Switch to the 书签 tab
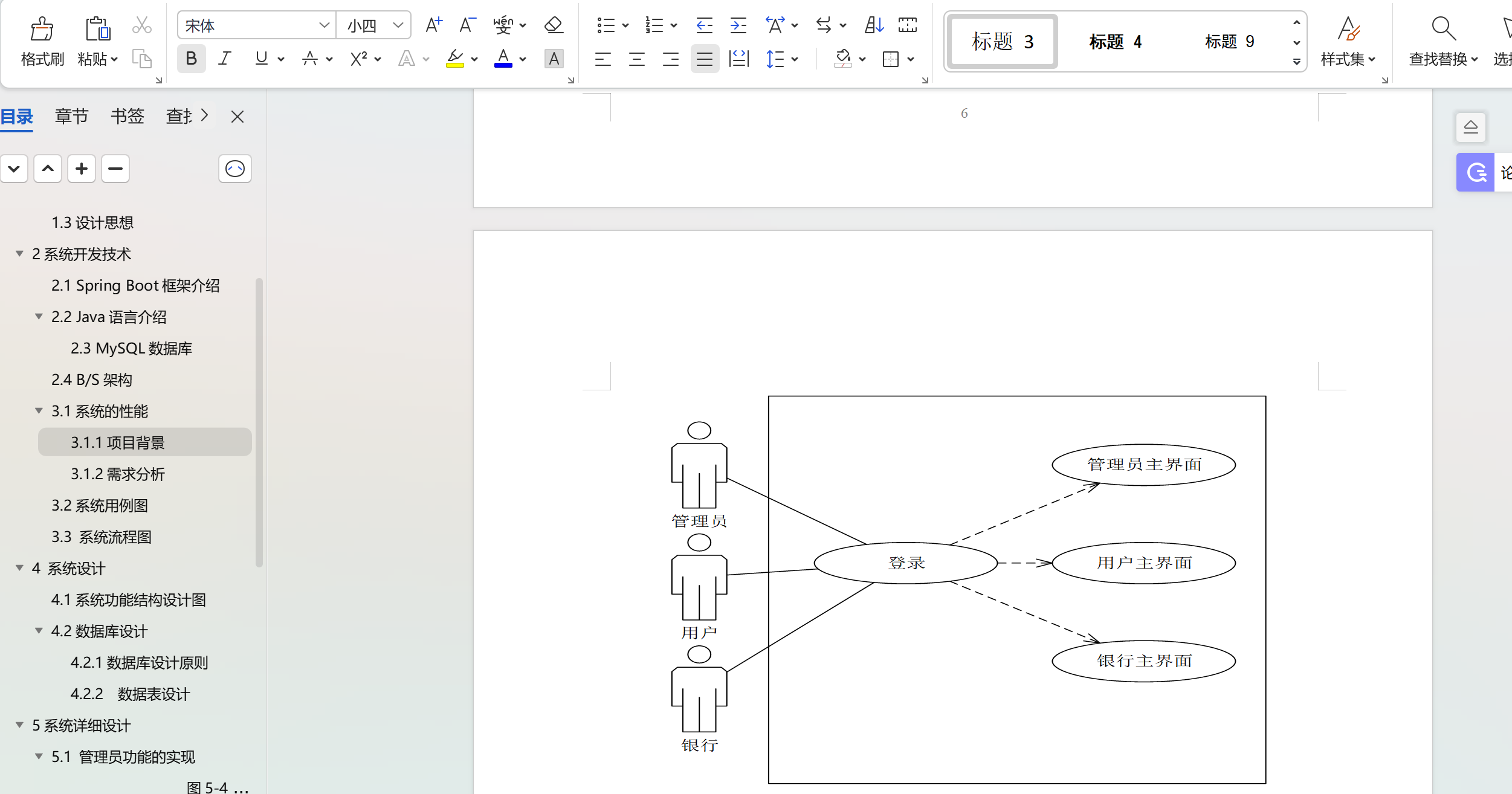Screen dimensions: 1512x794 (127, 116)
